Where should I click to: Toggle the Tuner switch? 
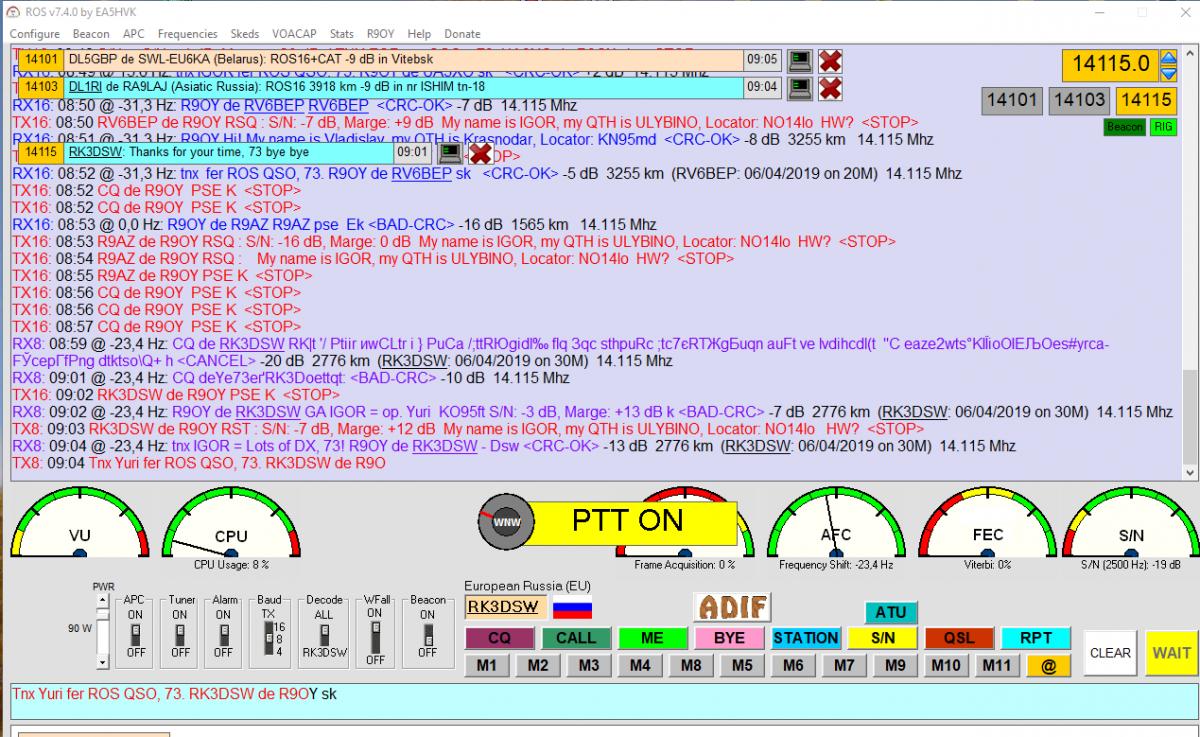tap(180, 634)
